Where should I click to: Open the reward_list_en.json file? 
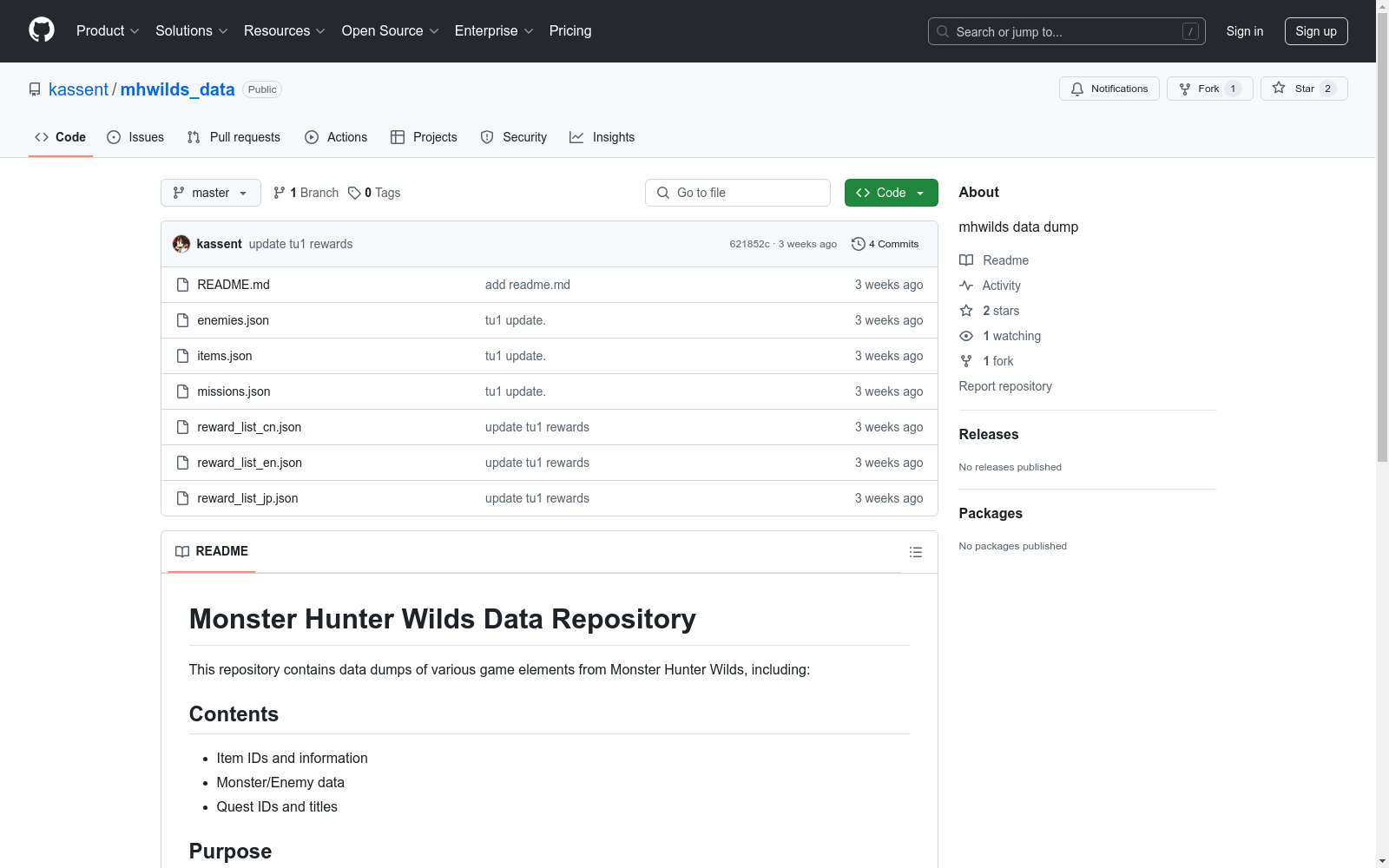249,463
